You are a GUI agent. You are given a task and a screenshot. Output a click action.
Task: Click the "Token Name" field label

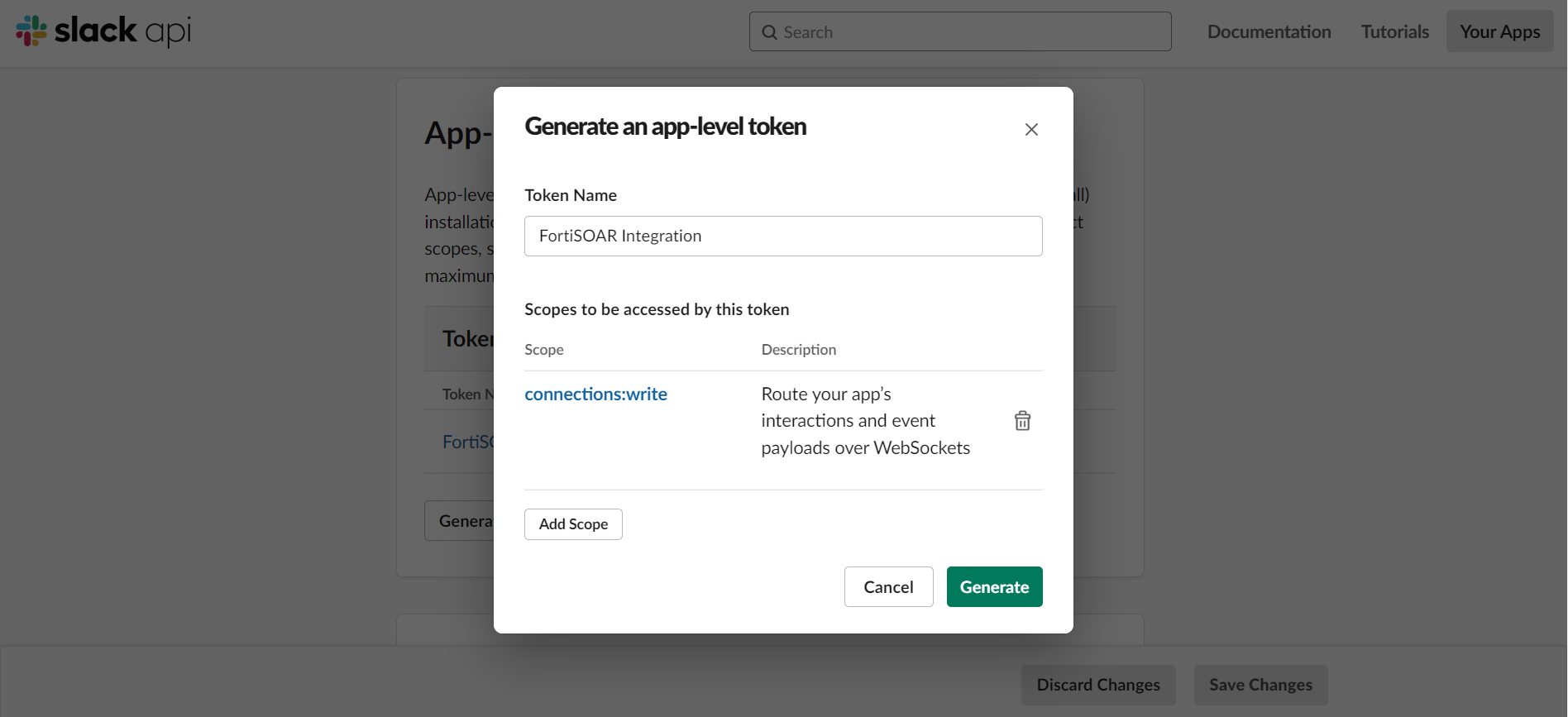point(571,195)
